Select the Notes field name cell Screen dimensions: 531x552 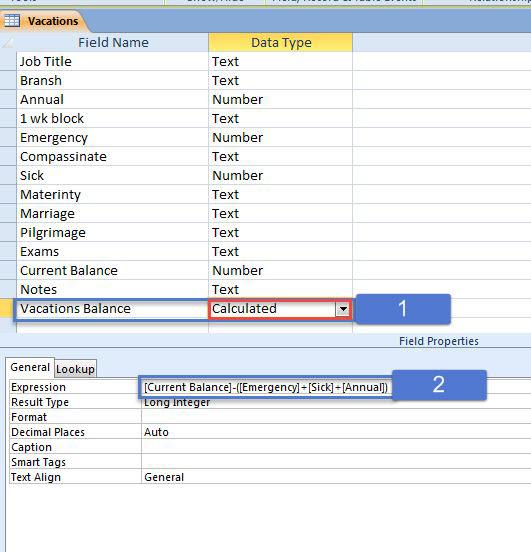(x=112, y=289)
